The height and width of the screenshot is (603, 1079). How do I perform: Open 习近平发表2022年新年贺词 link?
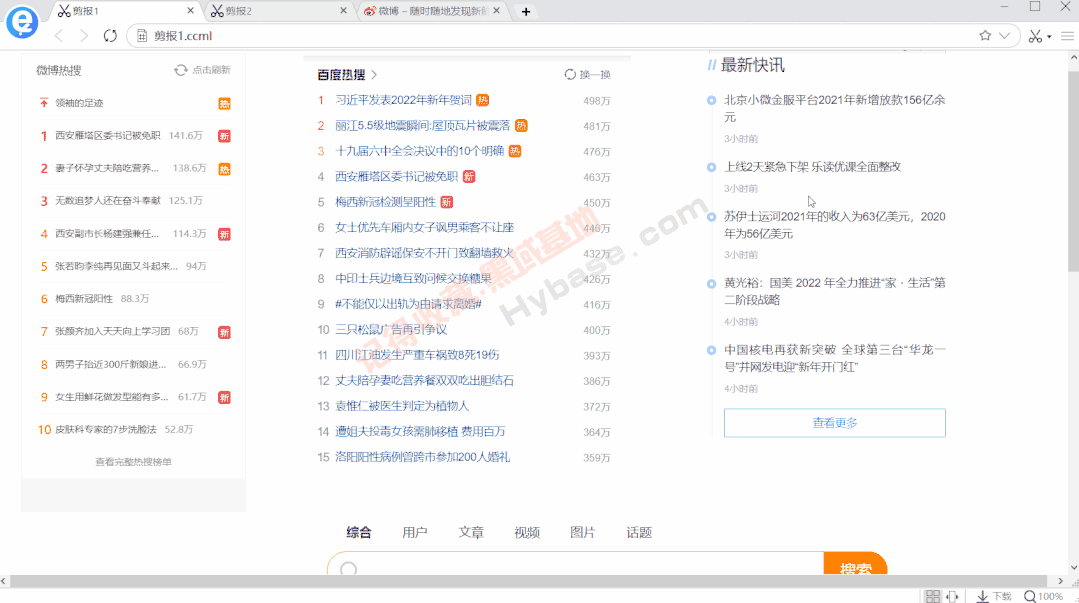(x=403, y=100)
